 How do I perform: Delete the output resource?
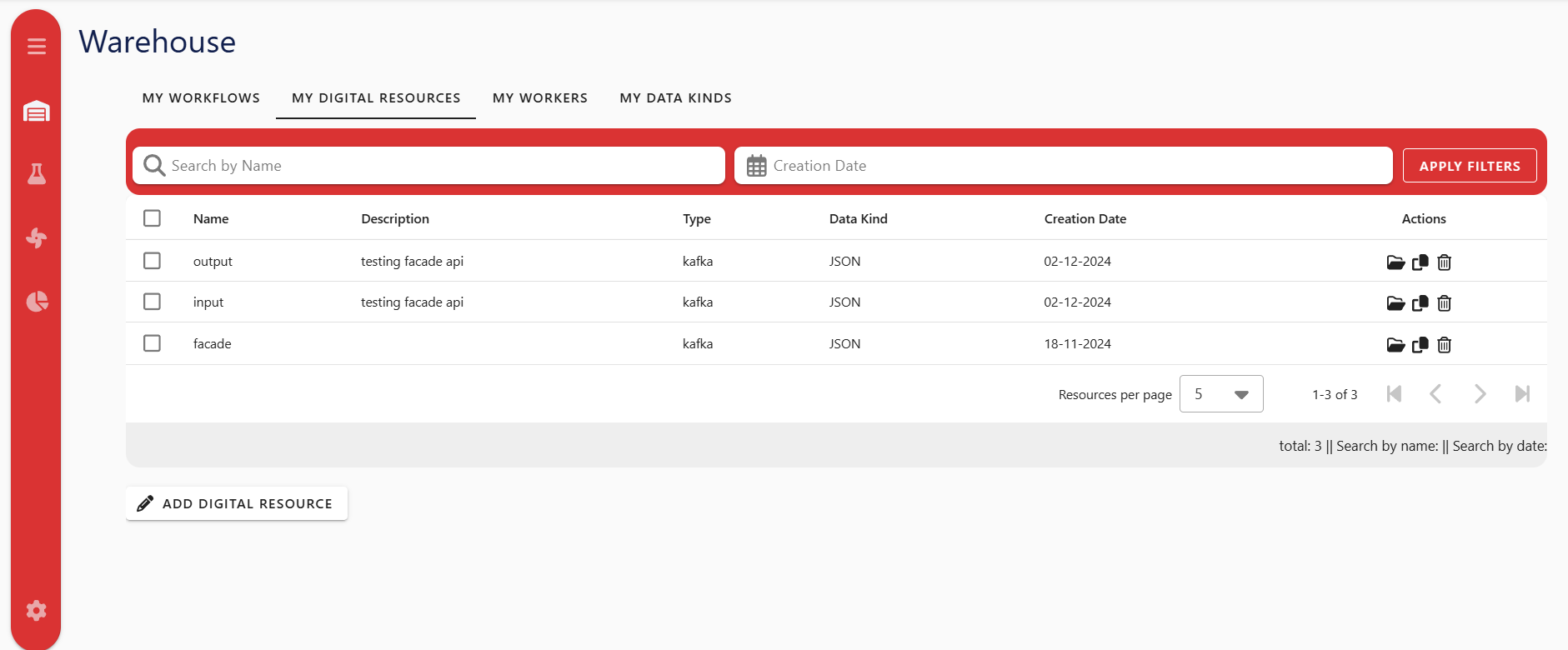tap(1445, 262)
